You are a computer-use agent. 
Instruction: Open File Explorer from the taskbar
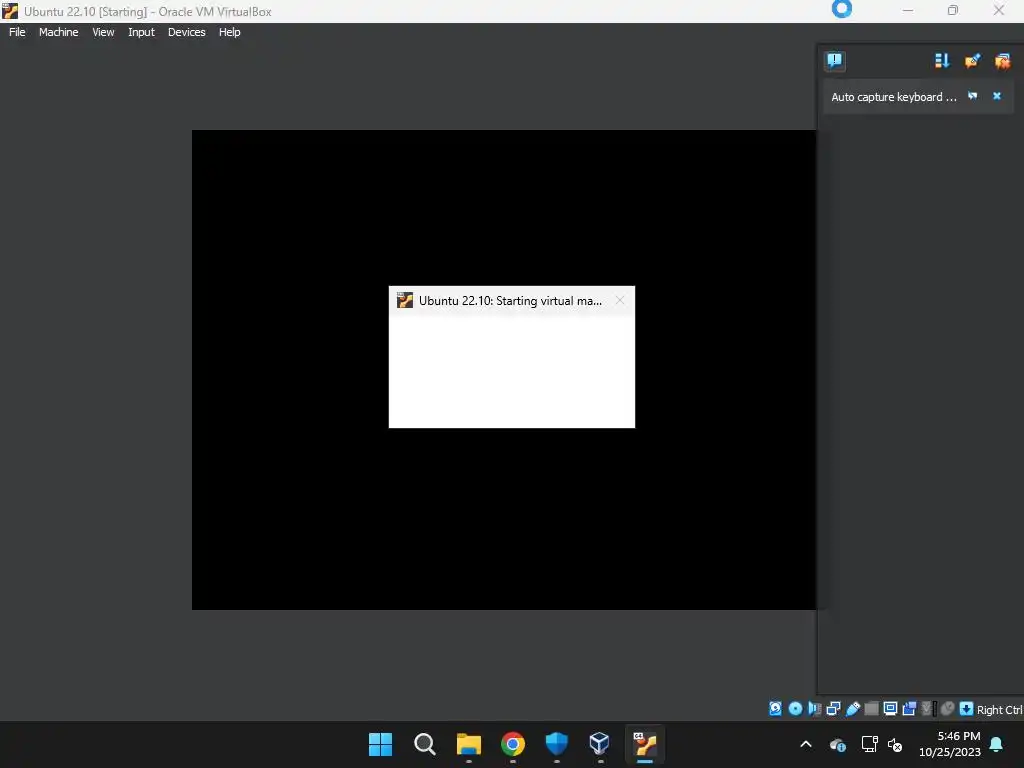point(468,744)
